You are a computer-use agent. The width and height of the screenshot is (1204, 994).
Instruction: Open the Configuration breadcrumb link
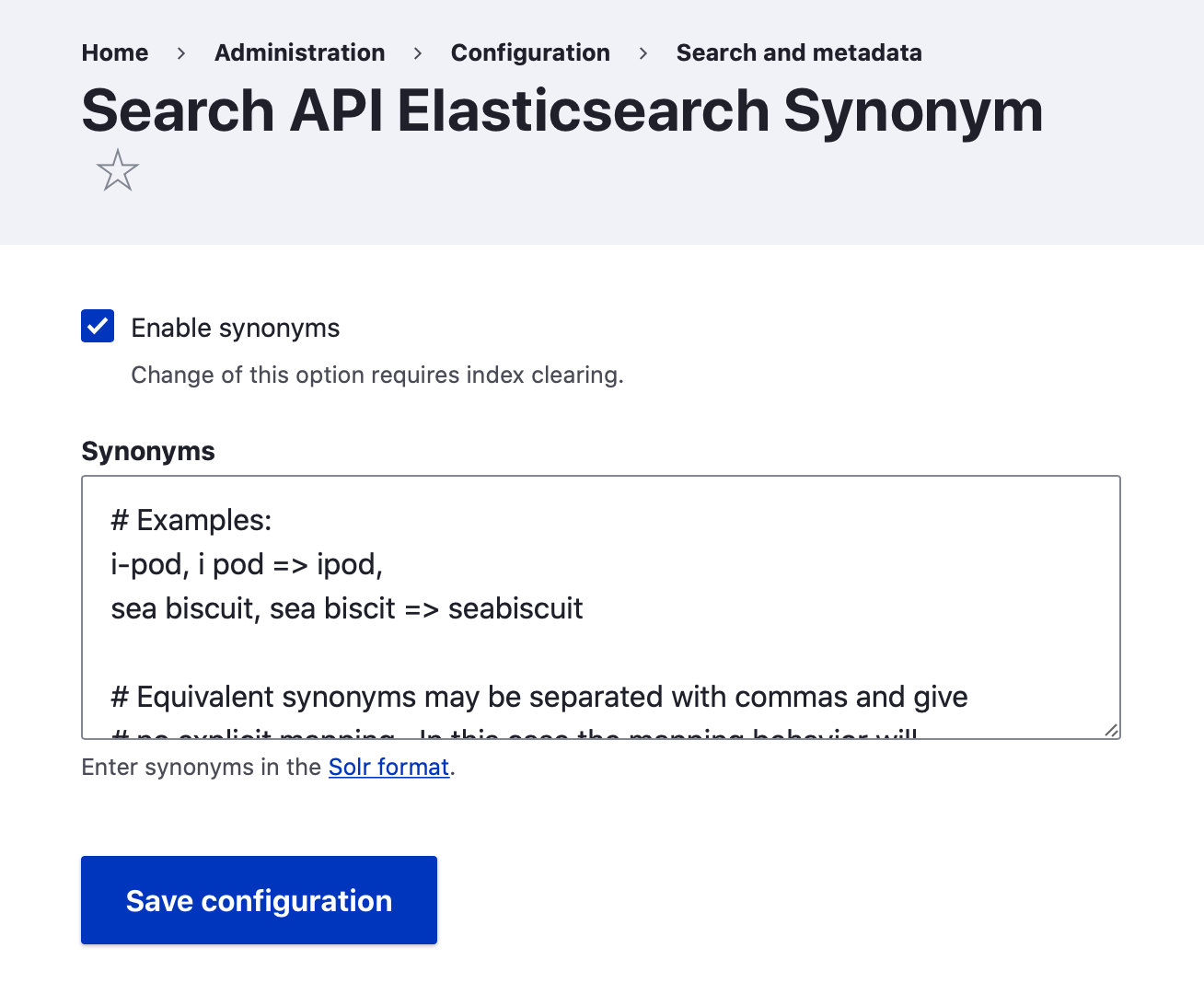(530, 53)
